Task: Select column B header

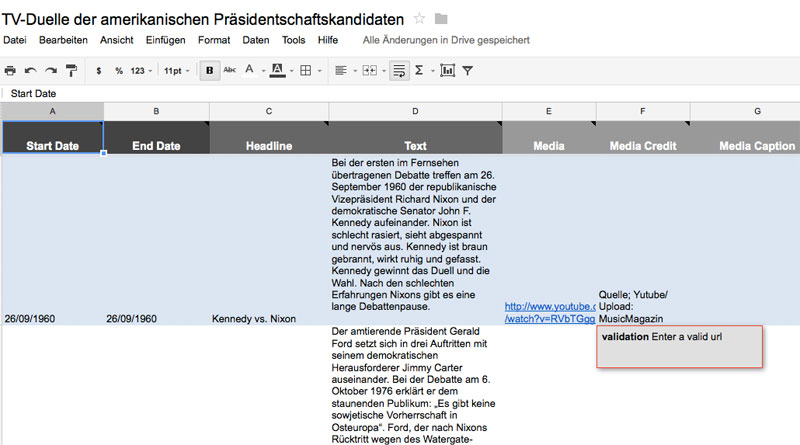Action: [156, 111]
